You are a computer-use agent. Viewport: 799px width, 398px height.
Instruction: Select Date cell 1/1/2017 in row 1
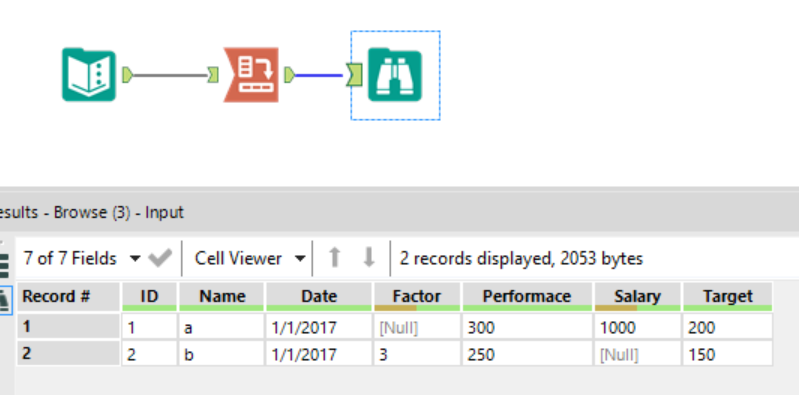click(x=319, y=327)
